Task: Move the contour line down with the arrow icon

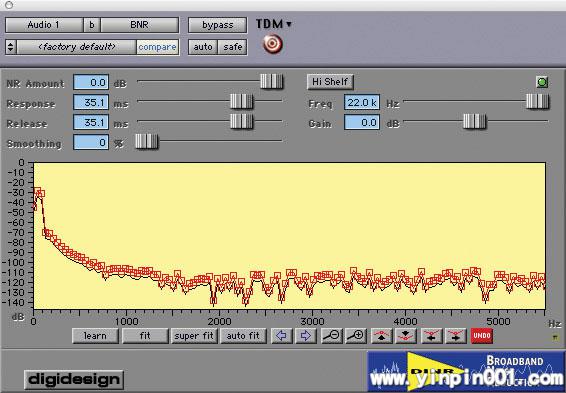Action: tap(406, 336)
